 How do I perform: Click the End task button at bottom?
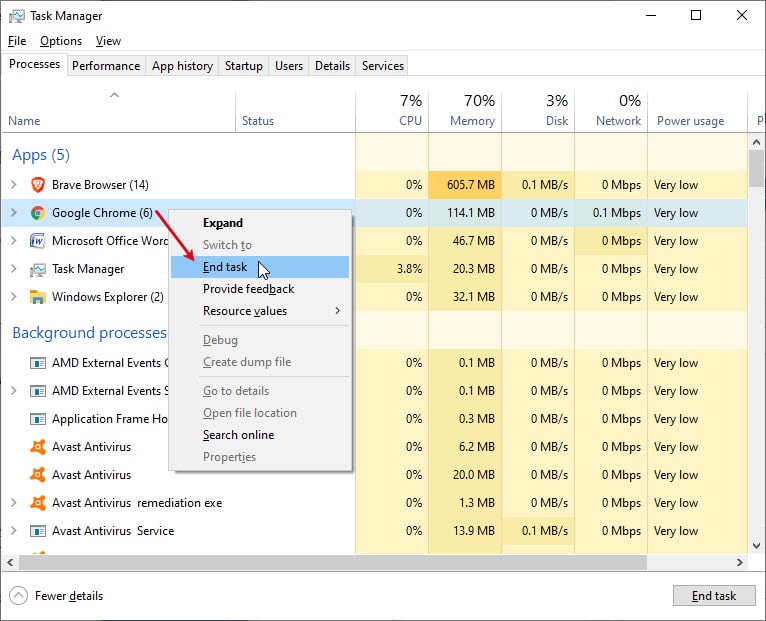(714, 596)
